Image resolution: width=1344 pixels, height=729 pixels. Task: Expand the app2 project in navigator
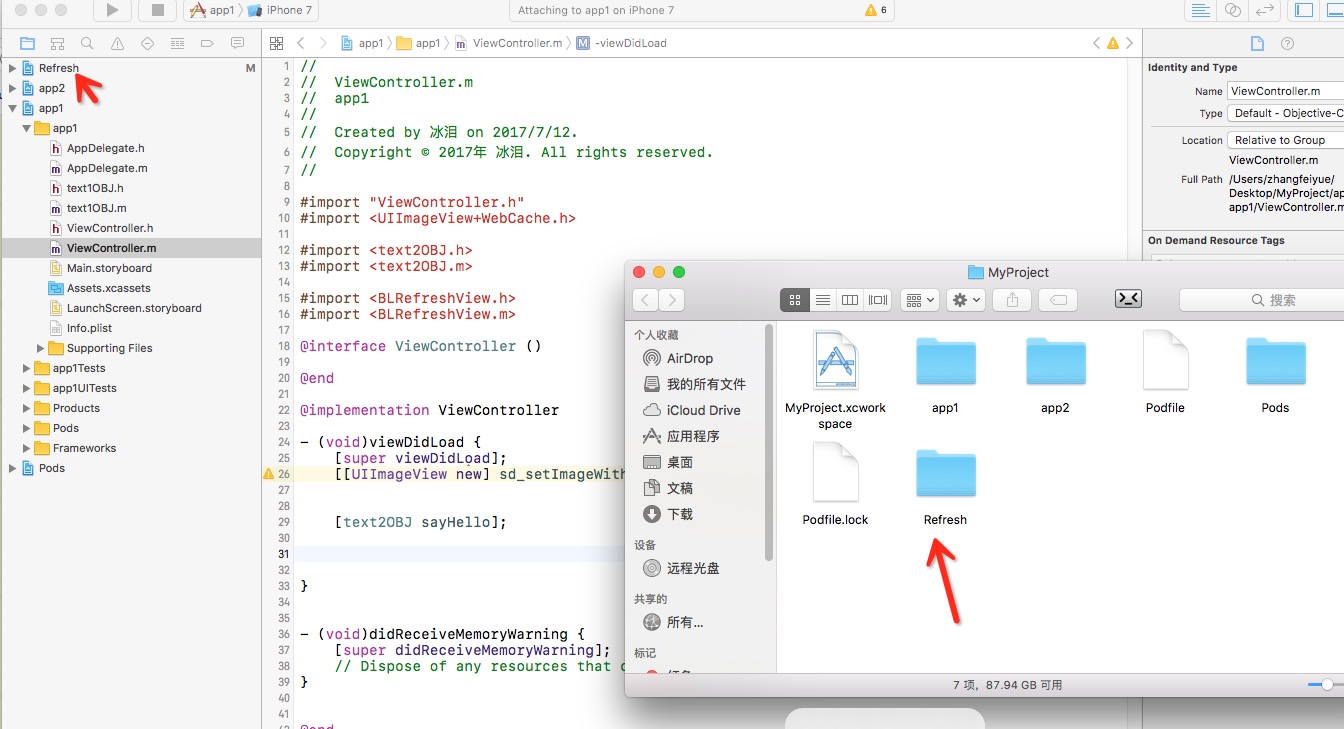tap(12, 88)
